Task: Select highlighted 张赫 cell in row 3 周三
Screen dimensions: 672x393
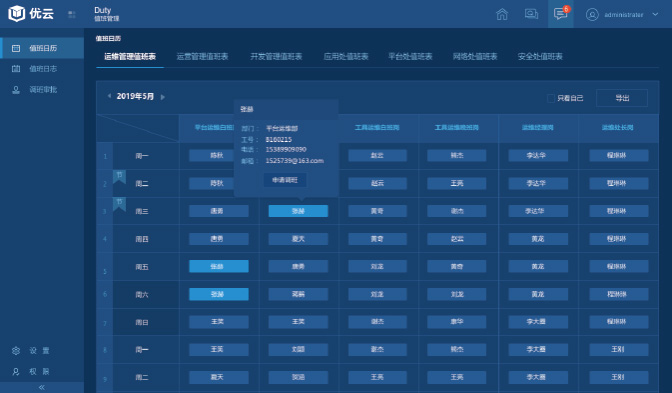Action: (x=298, y=211)
